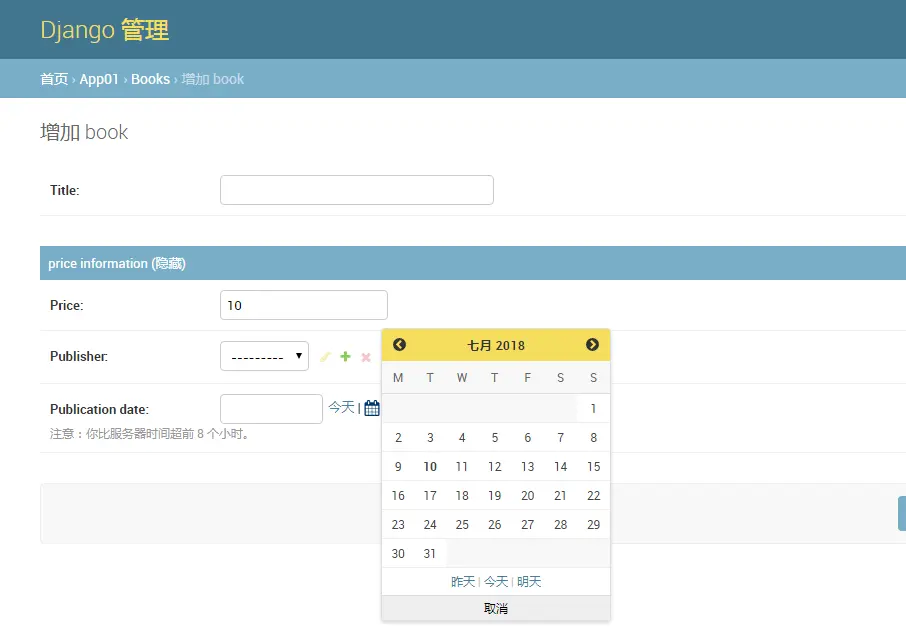Select day 23 in calendar
The width and height of the screenshot is (906, 639).
tap(398, 524)
